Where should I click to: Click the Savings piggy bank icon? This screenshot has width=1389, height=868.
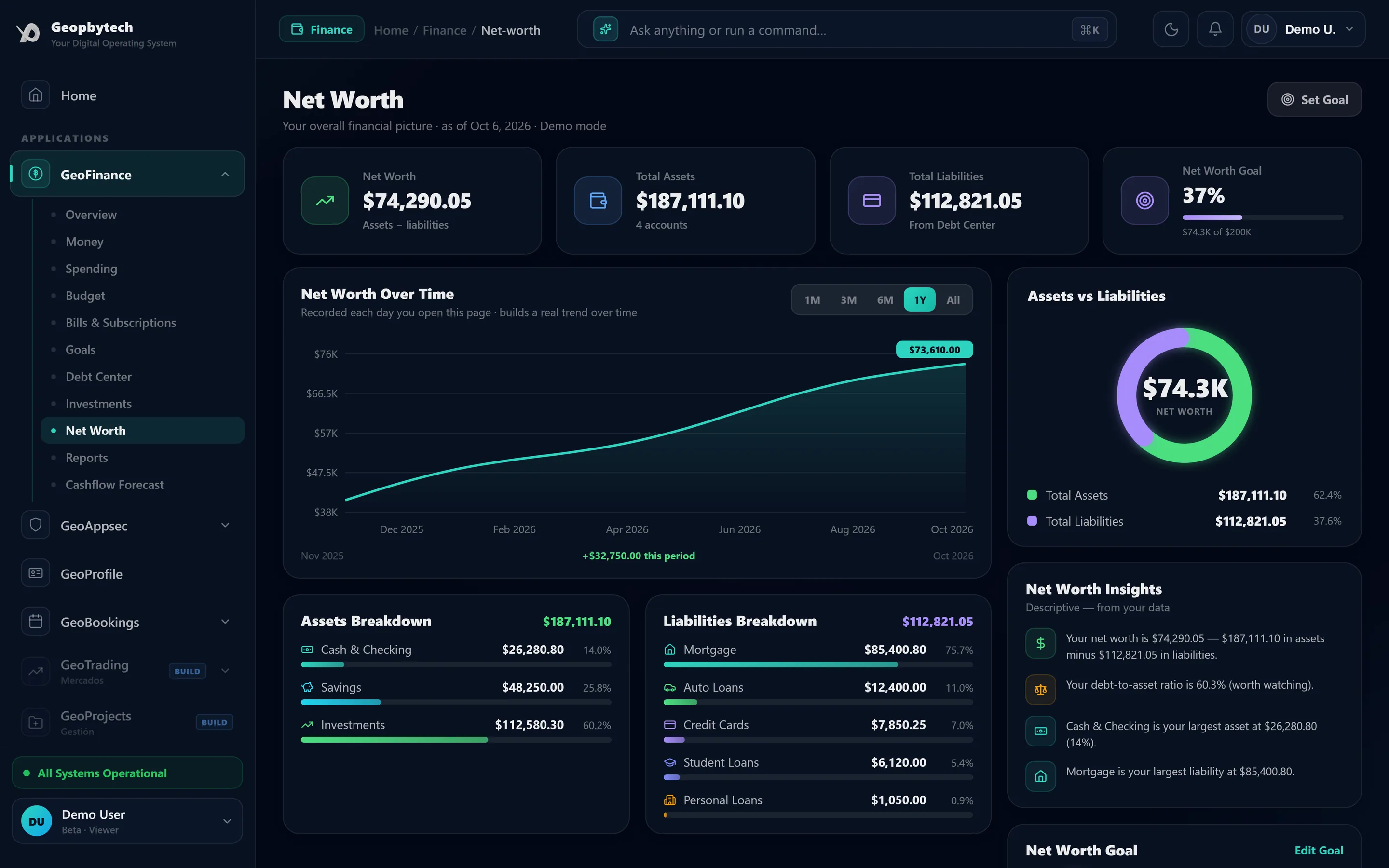[x=307, y=687]
